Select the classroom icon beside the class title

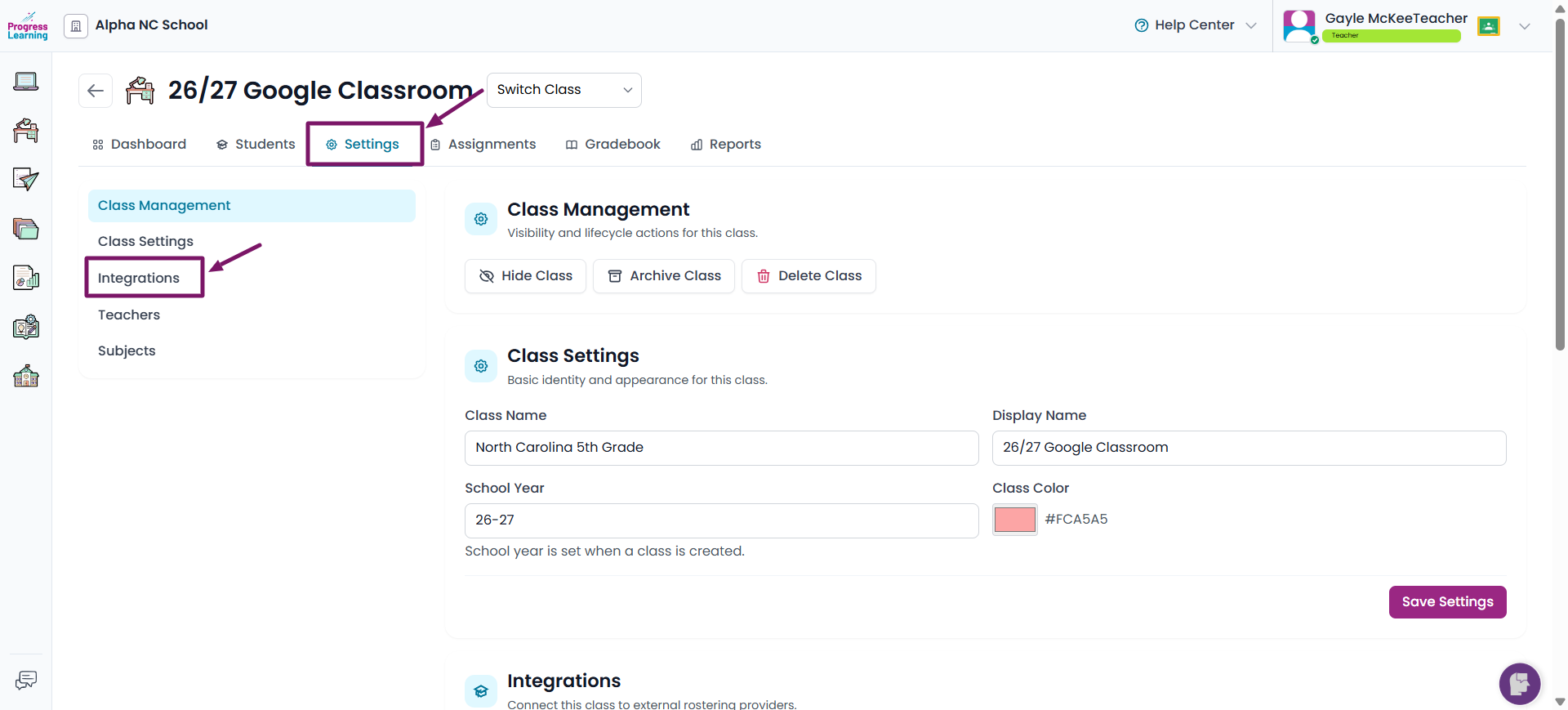point(140,90)
